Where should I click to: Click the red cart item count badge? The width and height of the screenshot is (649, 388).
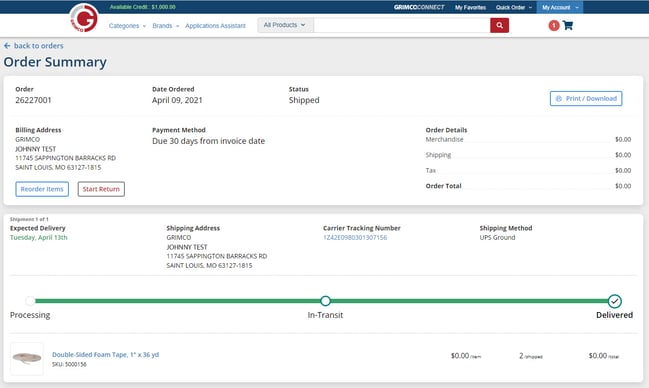[554, 26]
